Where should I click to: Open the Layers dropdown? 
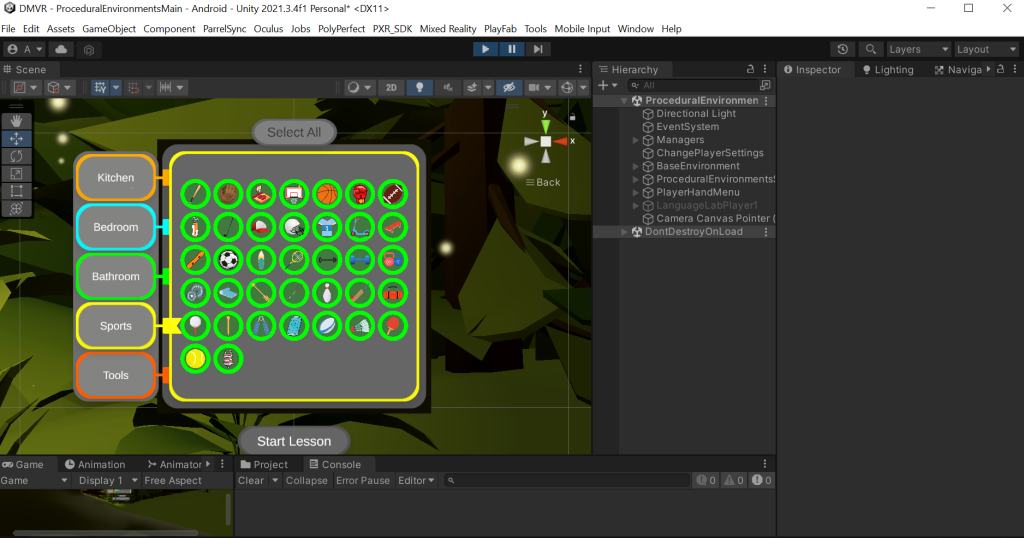918,49
